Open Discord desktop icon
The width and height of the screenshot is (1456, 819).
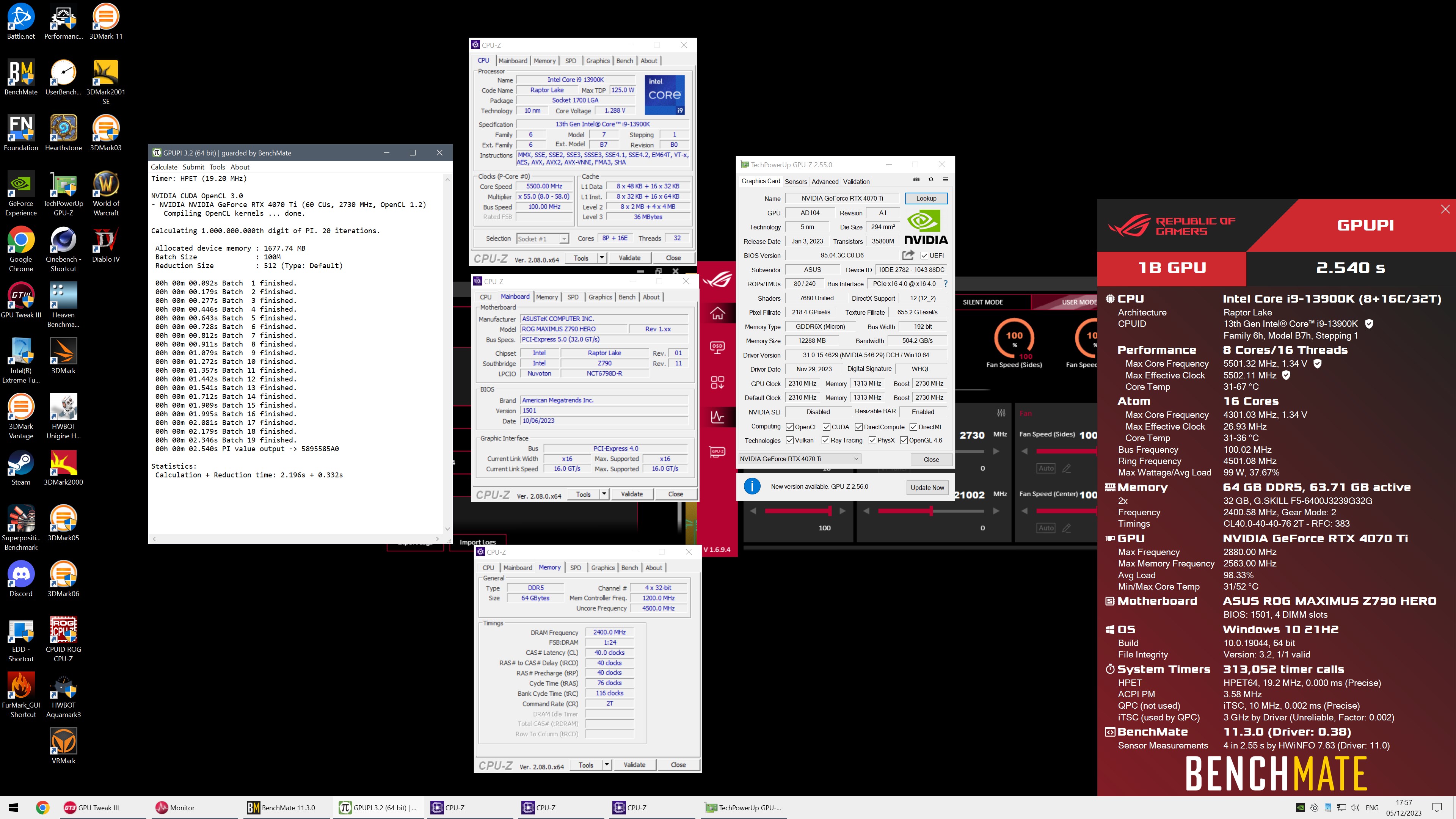tap(21, 579)
